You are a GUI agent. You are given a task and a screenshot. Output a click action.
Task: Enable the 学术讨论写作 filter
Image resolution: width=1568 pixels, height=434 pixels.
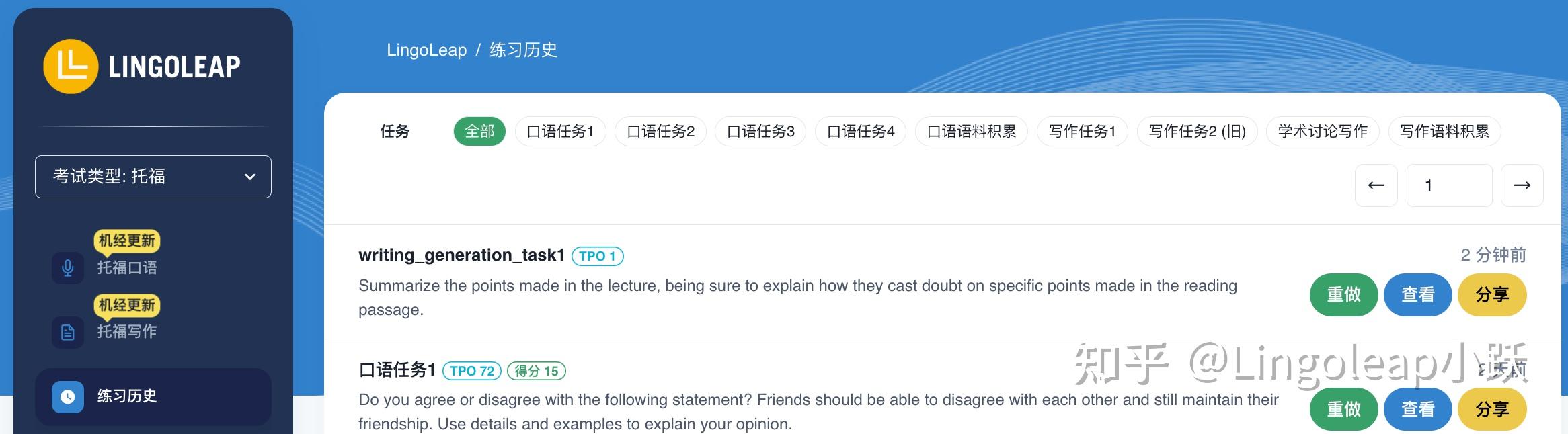pos(1322,131)
